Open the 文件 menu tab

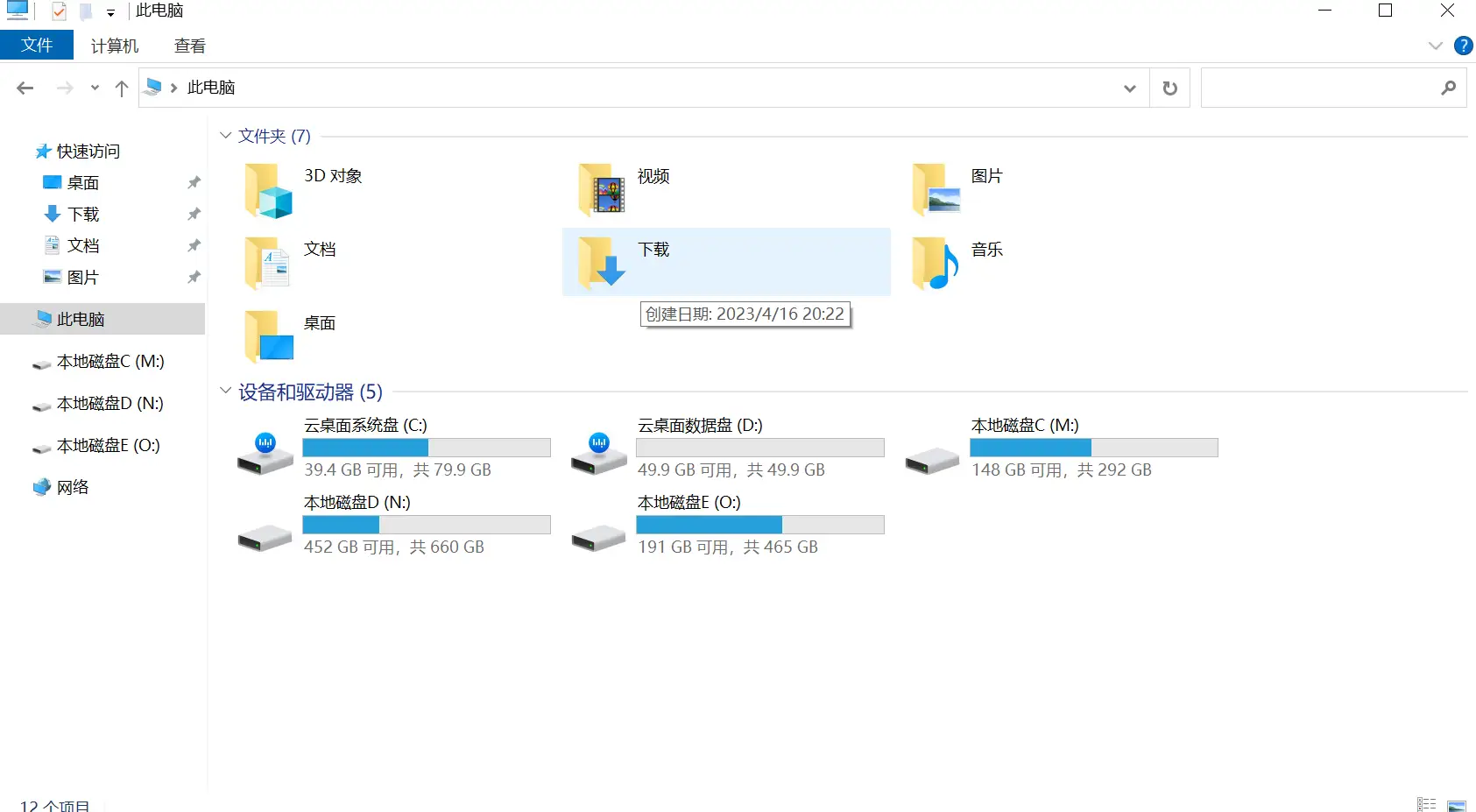37,46
